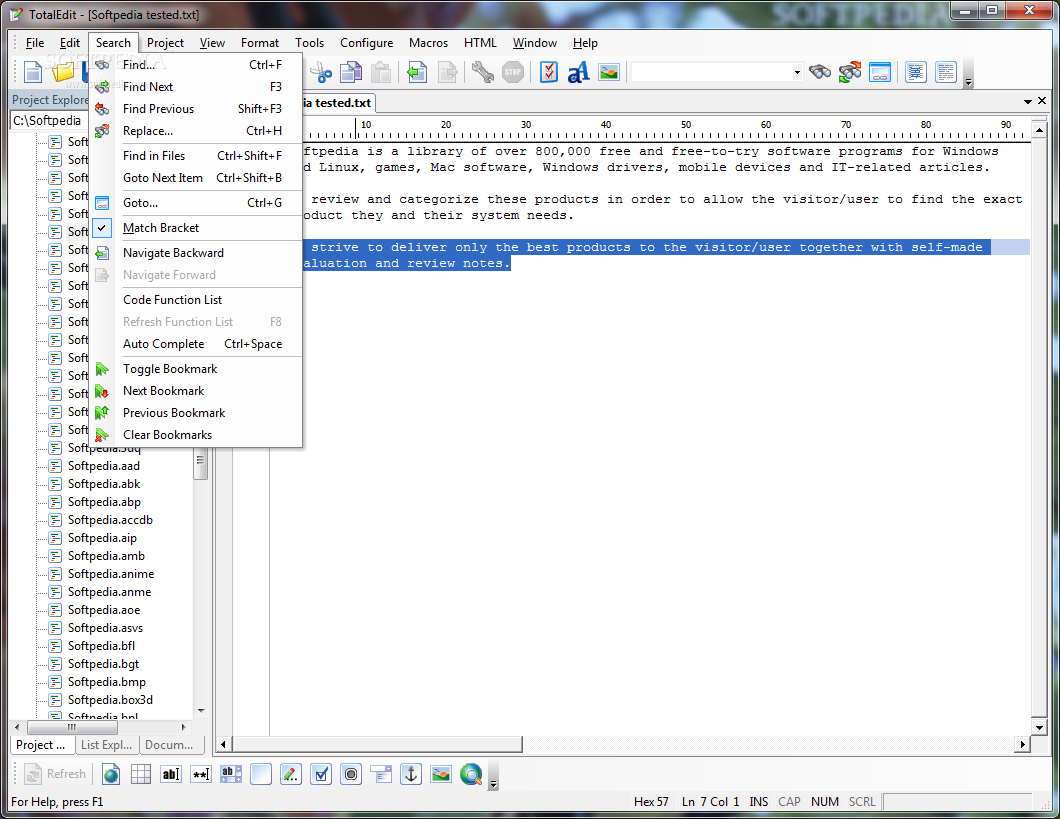The height and width of the screenshot is (819, 1060).
Task: Click the editor horizontal scrollbar thumb
Action: (377, 744)
